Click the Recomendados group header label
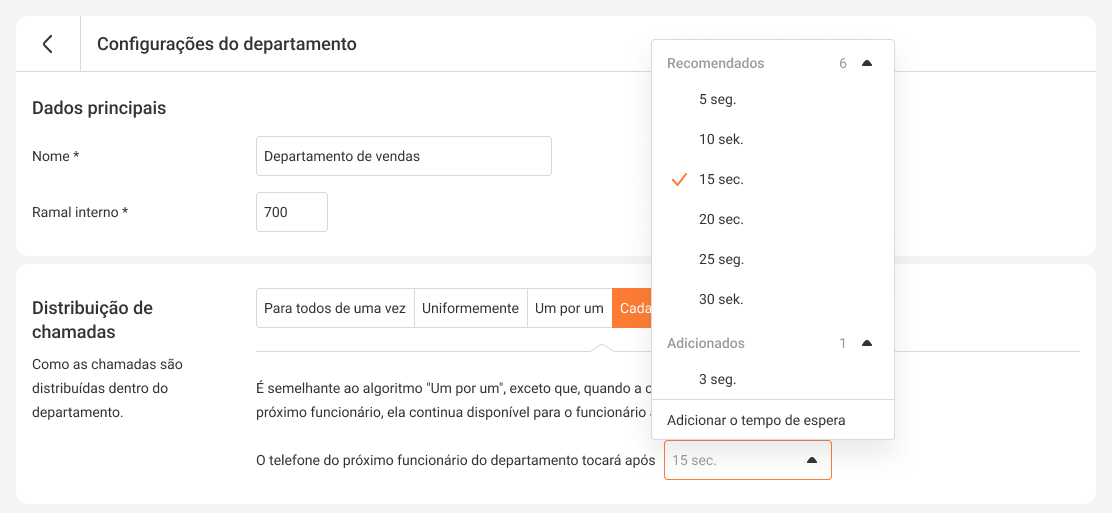The height and width of the screenshot is (513, 1112). point(715,63)
